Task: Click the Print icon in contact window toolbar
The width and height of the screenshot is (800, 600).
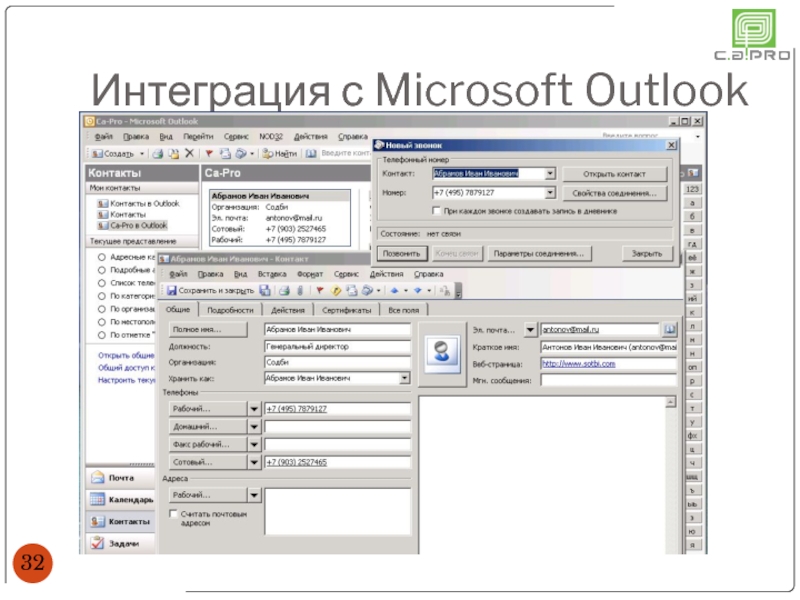Action: click(284, 290)
